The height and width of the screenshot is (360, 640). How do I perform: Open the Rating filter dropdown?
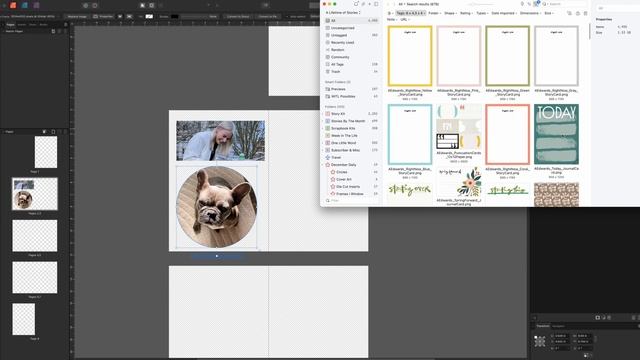466,13
